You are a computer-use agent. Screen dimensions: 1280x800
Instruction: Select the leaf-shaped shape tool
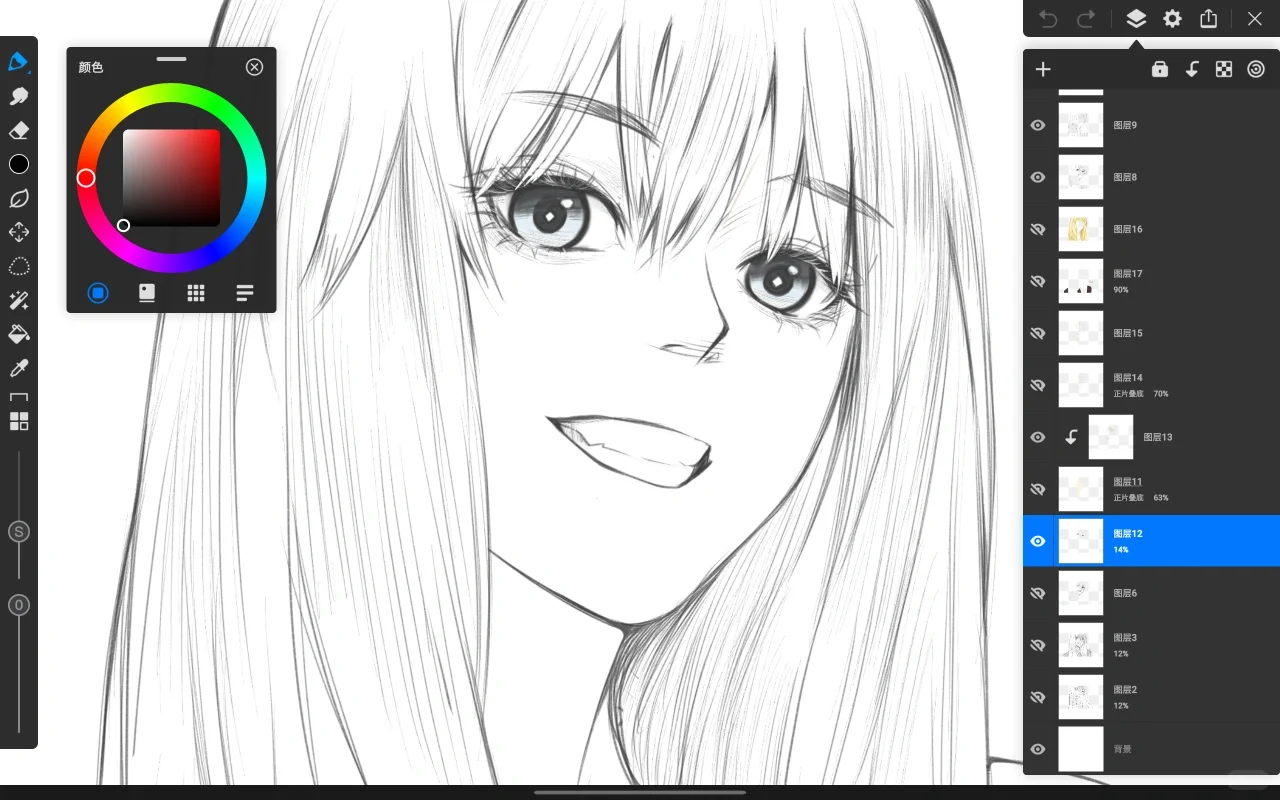pyautogui.click(x=18, y=198)
